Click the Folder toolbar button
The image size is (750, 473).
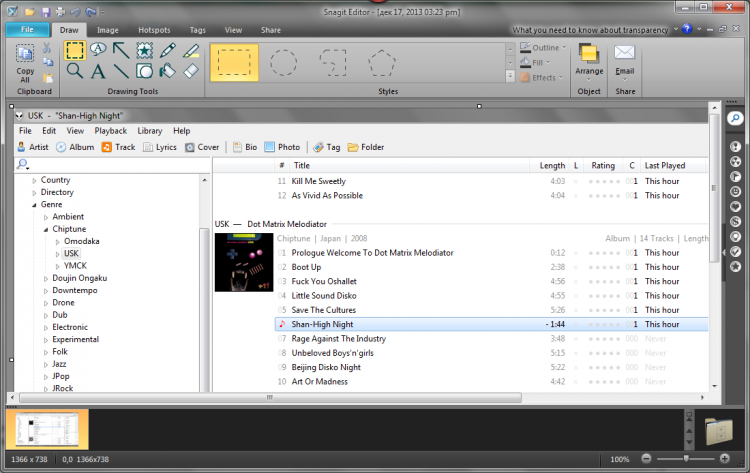(366, 147)
